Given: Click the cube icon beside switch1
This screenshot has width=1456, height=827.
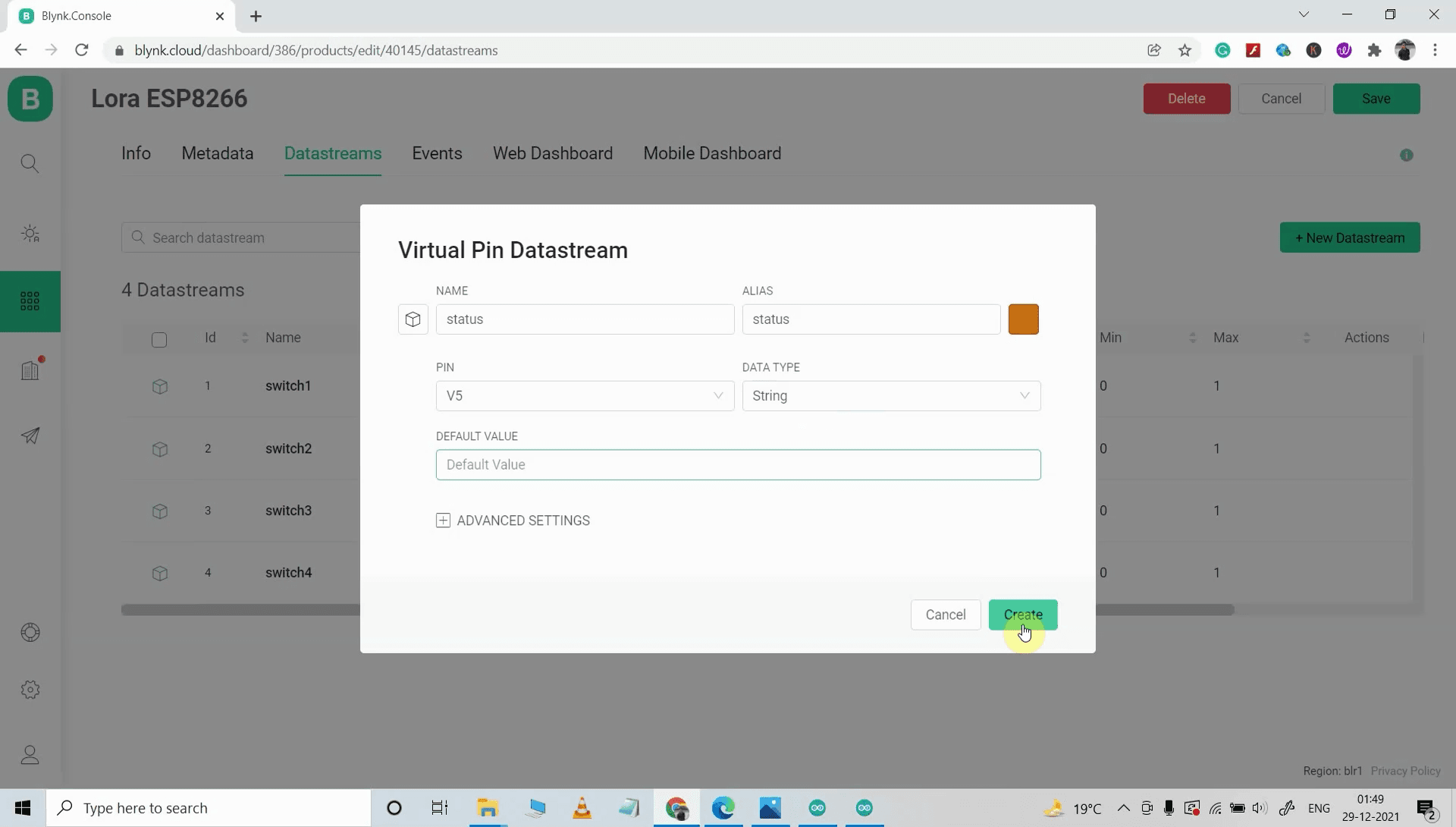Looking at the screenshot, I should tap(159, 387).
